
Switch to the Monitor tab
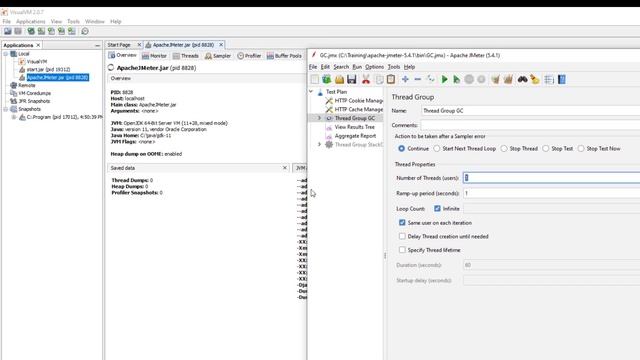154,56
